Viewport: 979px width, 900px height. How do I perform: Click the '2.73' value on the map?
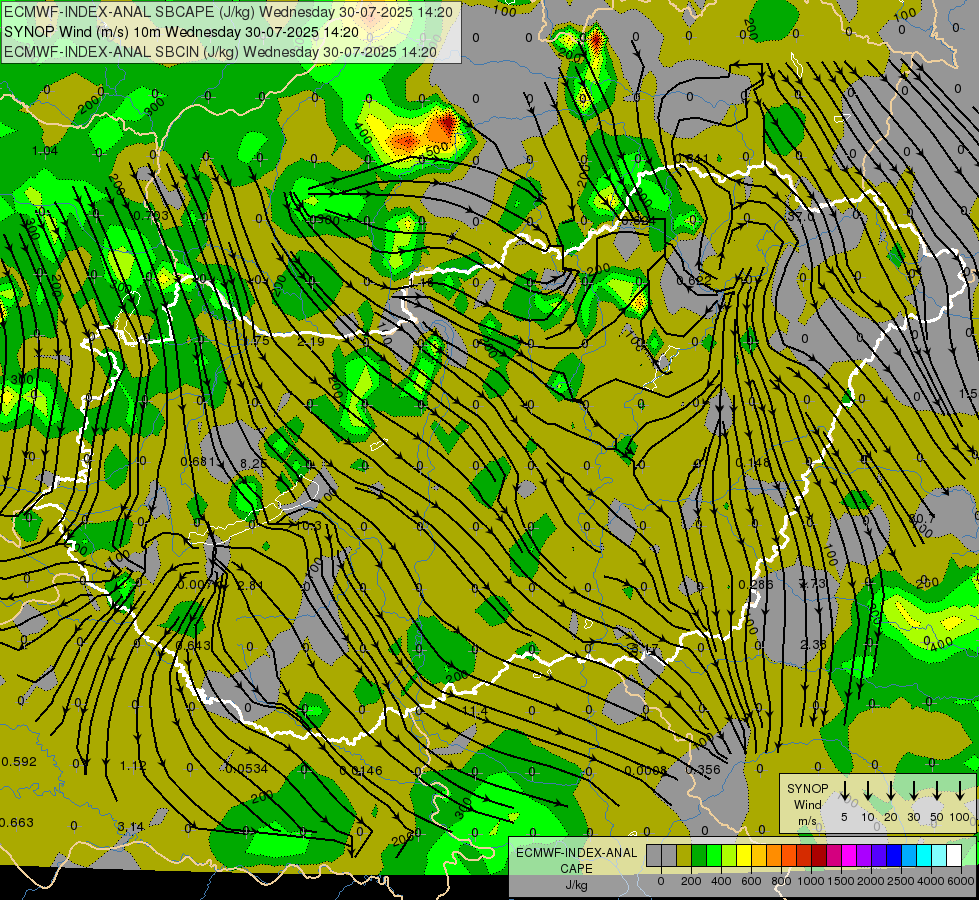(812, 583)
